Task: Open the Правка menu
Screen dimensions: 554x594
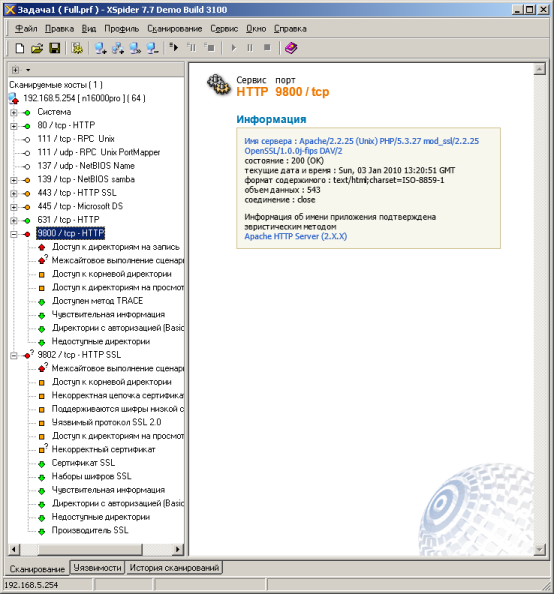Action: point(59,29)
